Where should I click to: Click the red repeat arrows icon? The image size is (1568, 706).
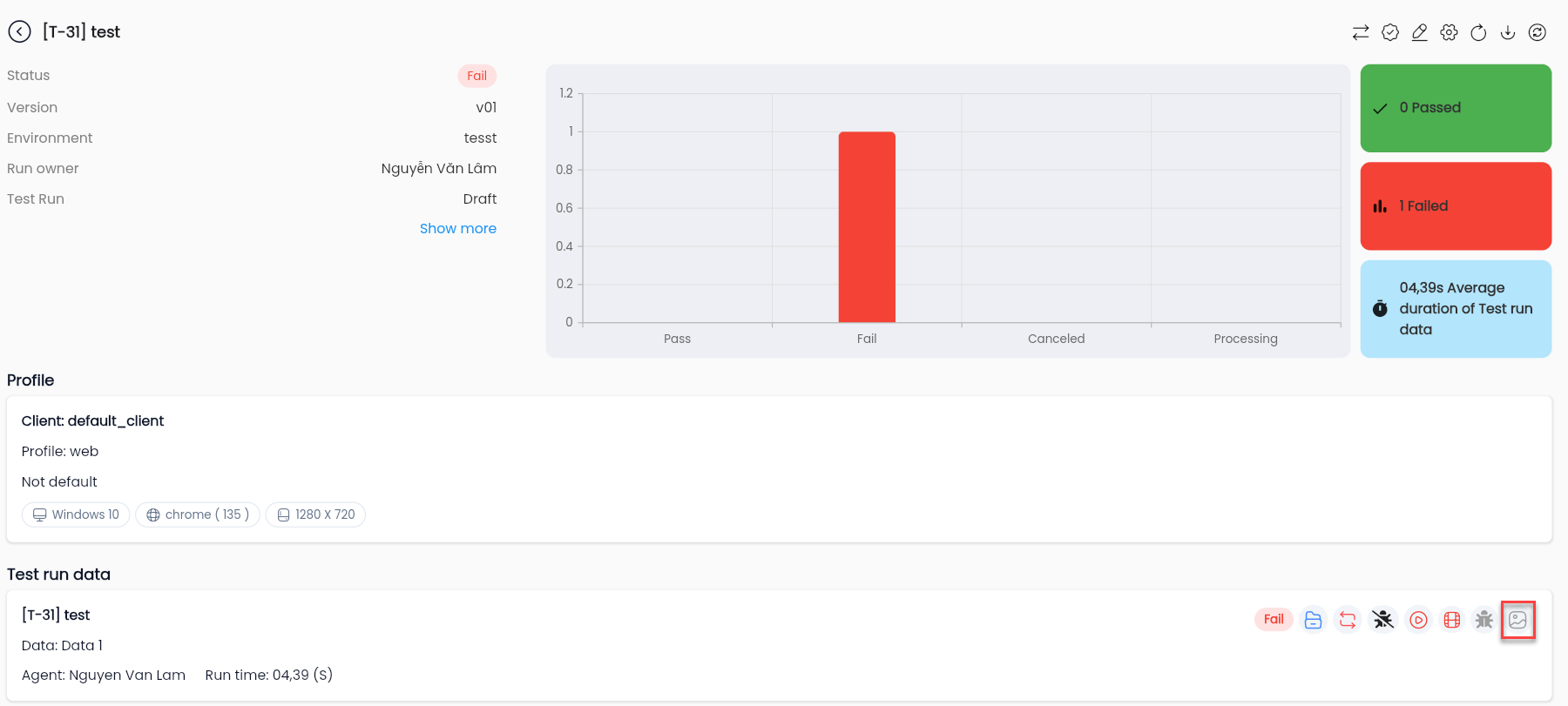pos(1348,620)
